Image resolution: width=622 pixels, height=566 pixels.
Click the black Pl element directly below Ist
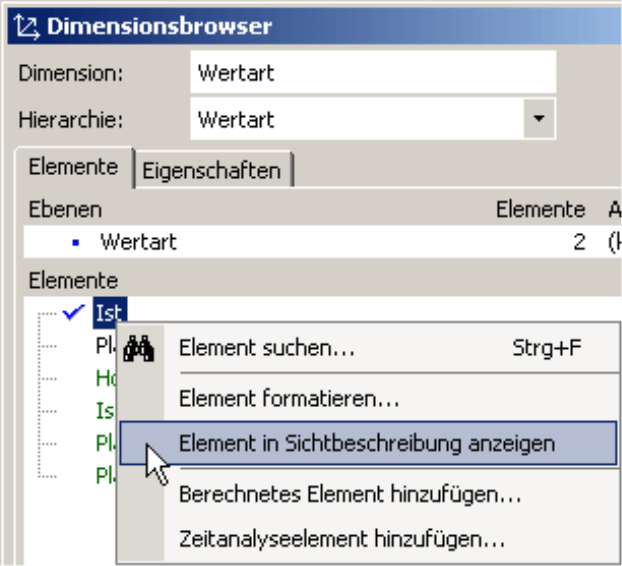103,348
